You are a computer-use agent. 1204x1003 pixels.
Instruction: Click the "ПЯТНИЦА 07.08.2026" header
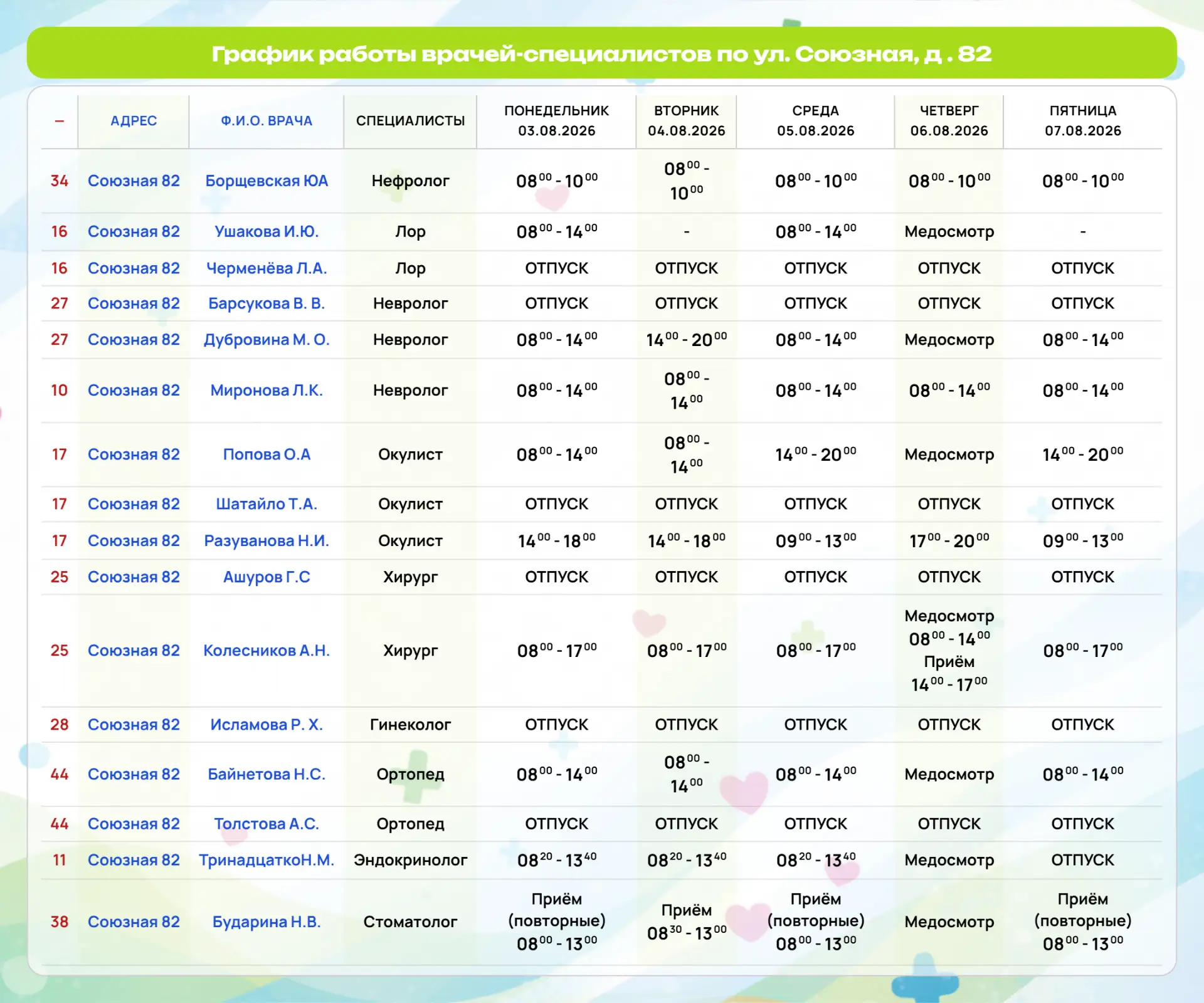tap(1083, 121)
